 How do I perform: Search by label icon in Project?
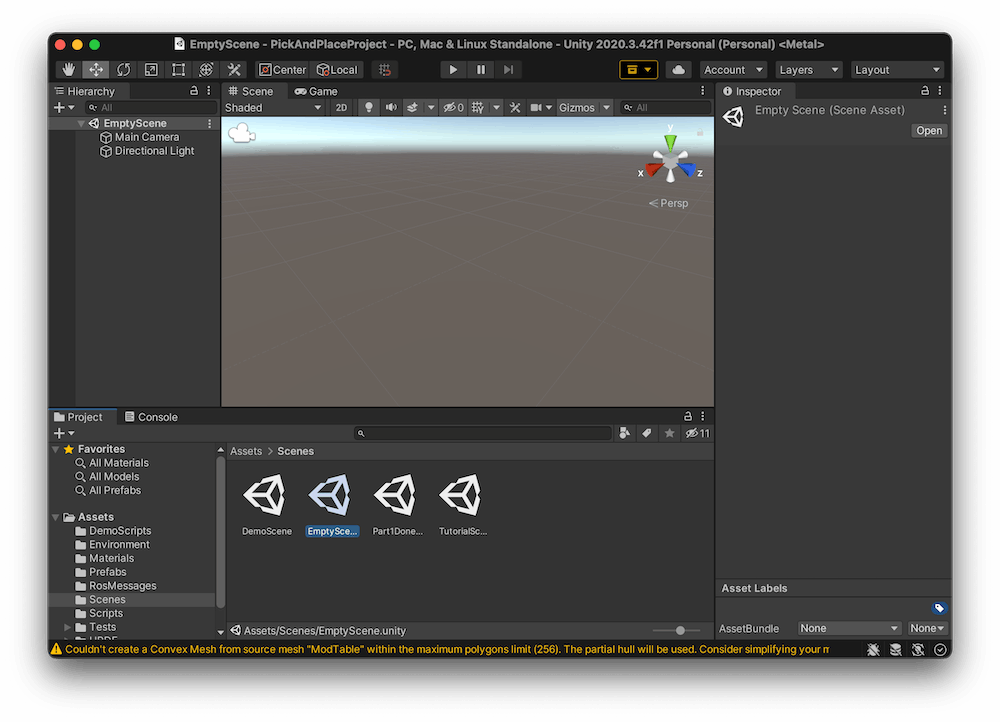(x=647, y=434)
